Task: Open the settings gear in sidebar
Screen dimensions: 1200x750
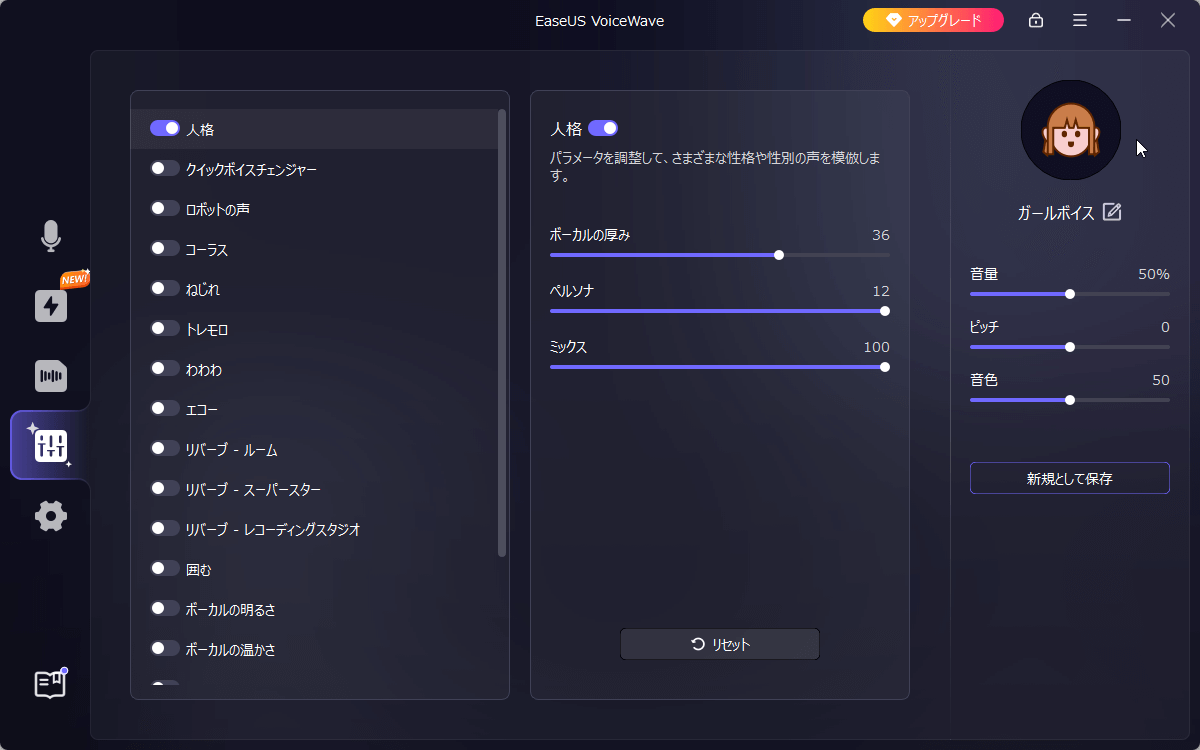Action: click(50, 516)
